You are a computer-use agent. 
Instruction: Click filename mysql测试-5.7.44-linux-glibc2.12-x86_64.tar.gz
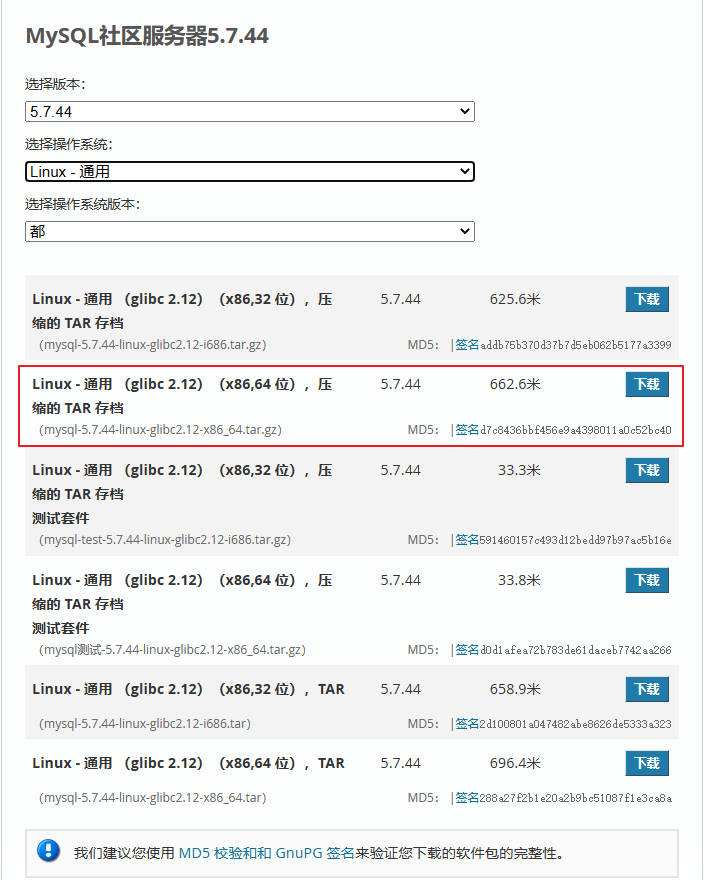[172, 650]
